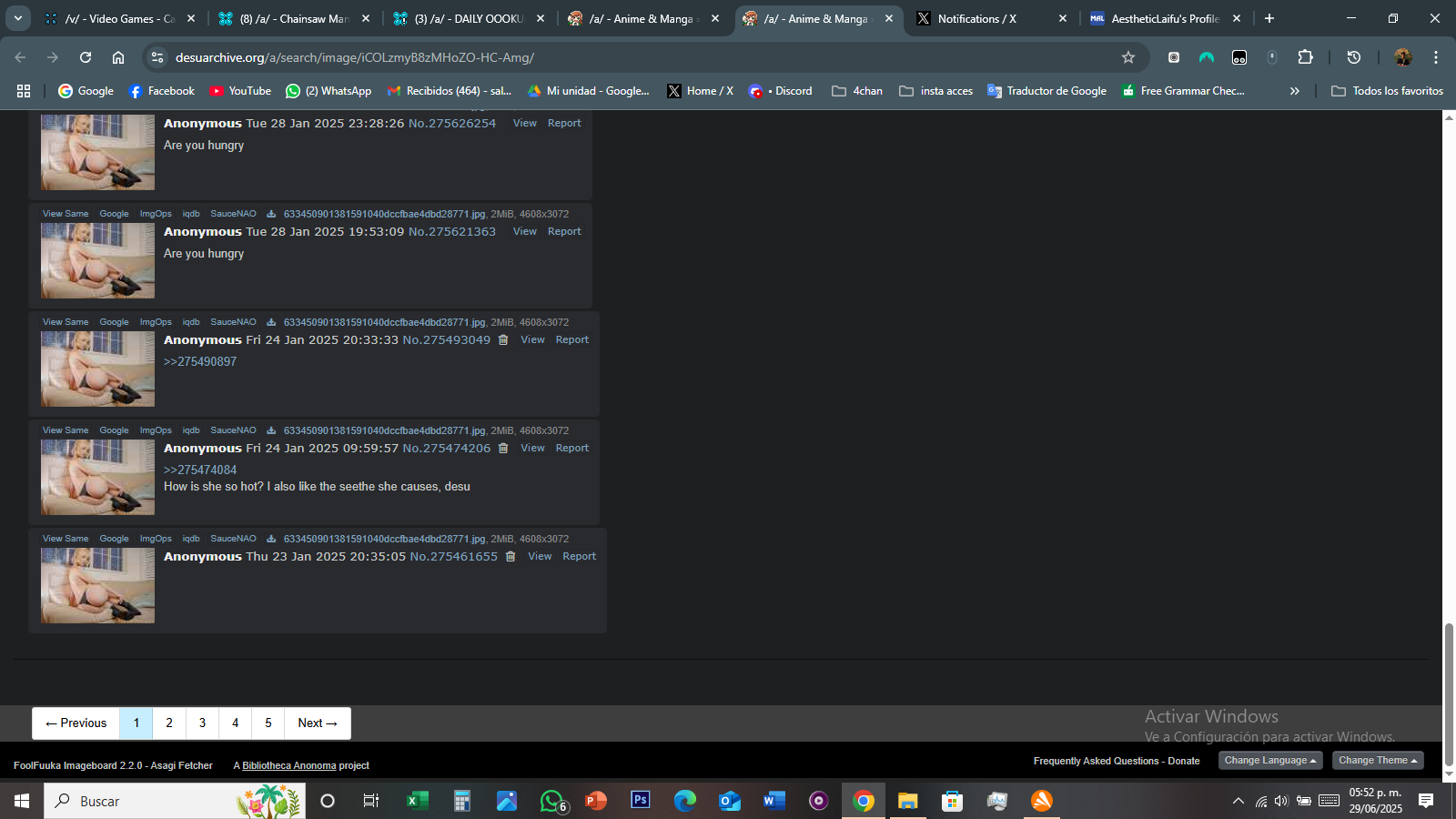Open the Windows Start menu

[22, 801]
